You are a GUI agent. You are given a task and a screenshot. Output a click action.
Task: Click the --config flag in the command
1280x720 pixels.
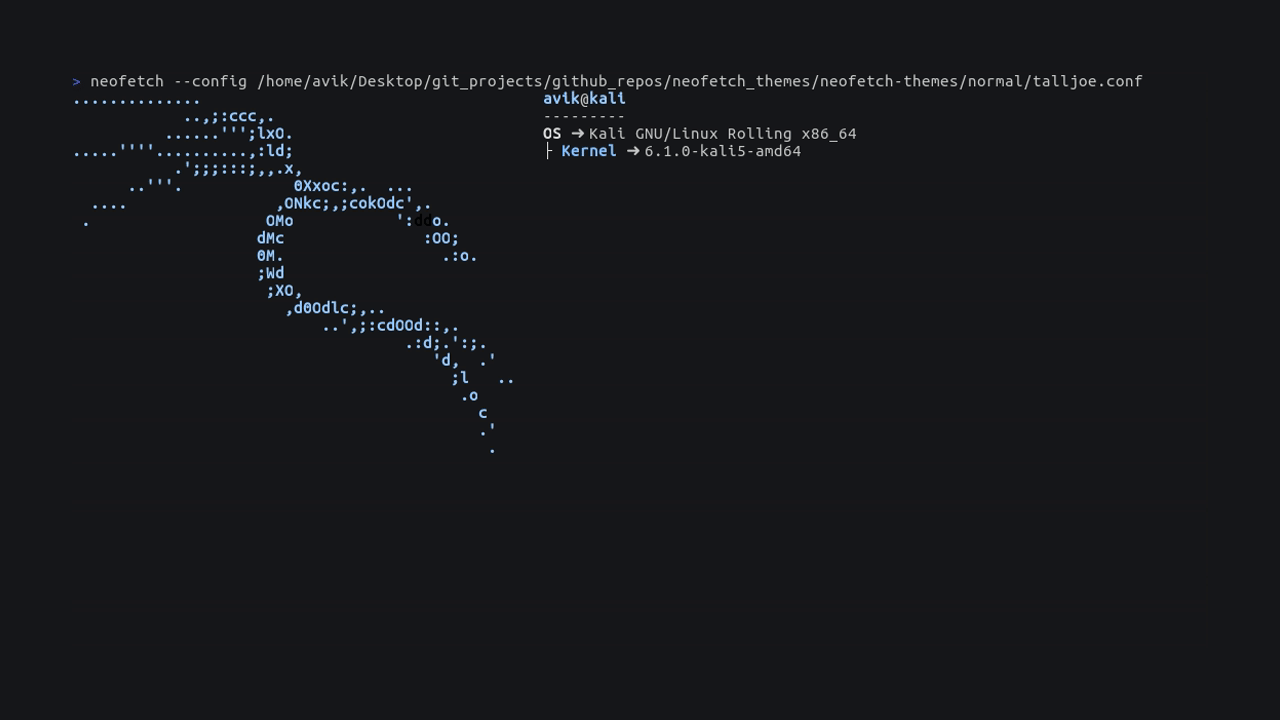[x=210, y=81]
